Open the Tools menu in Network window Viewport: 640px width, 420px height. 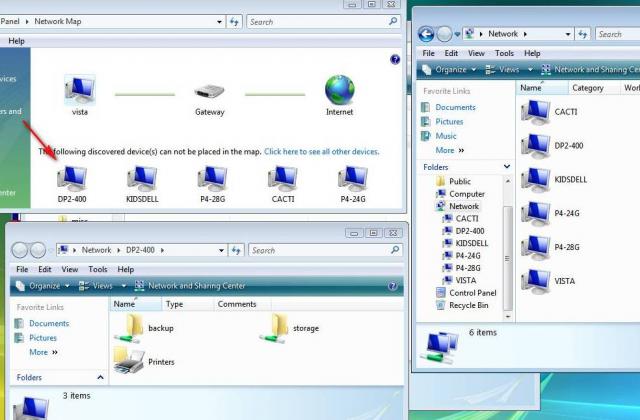pyautogui.click(x=504, y=53)
